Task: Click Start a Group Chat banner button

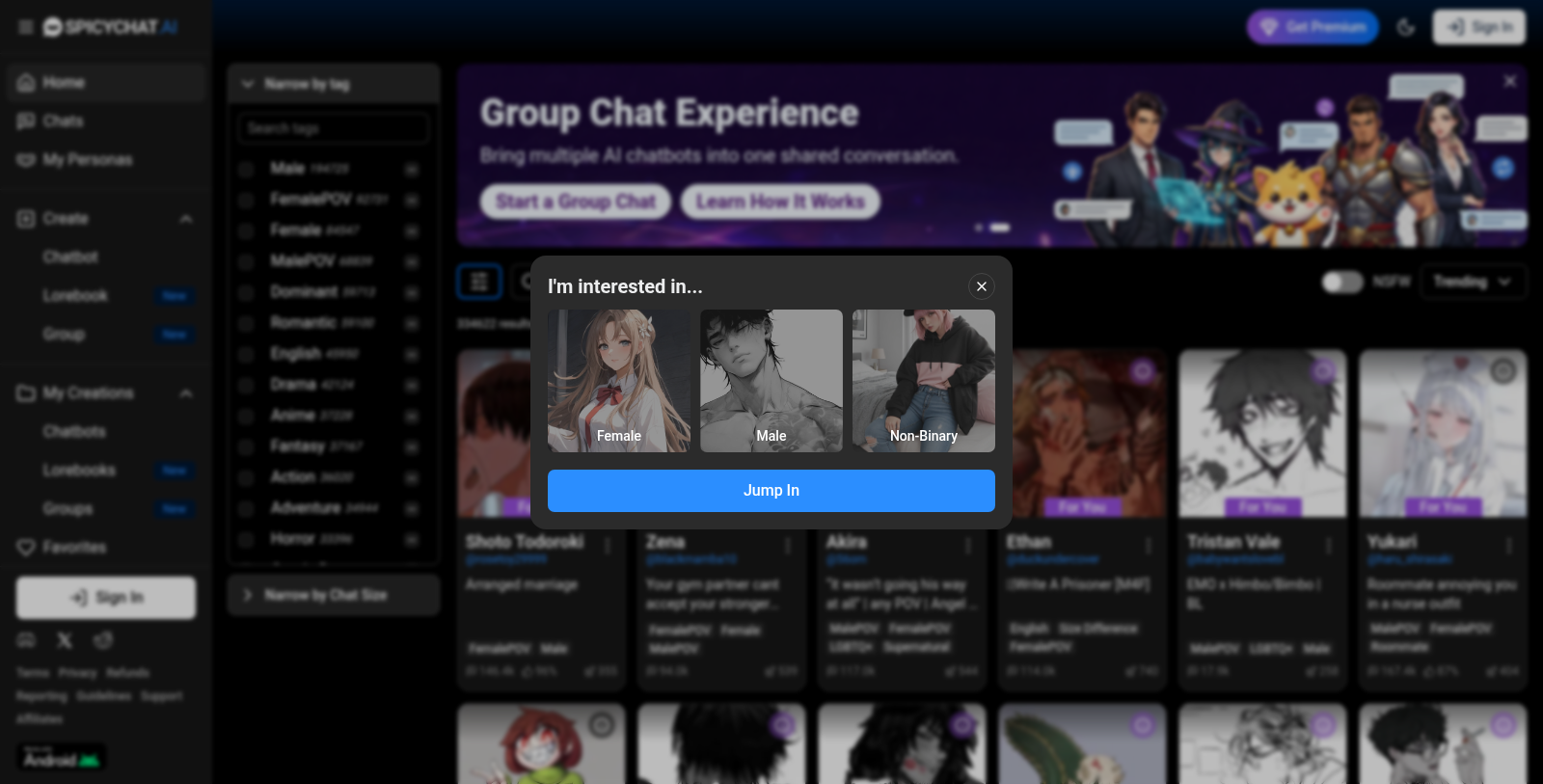Action: 576,202
